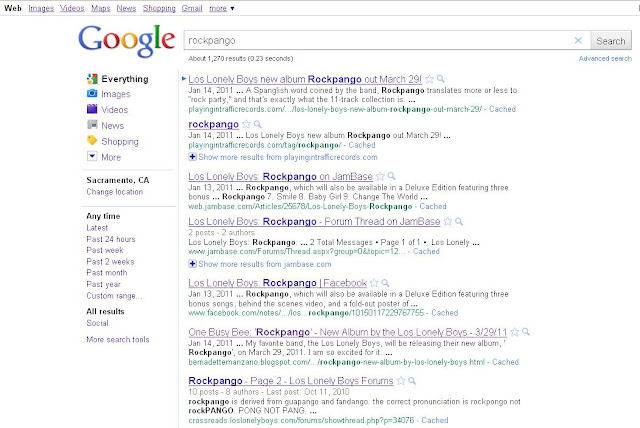Preview the 'Los Lonely Boys new album Rockpango' result with magnifier
The height and width of the screenshot is (428, 640).
[x=441, y=78]
